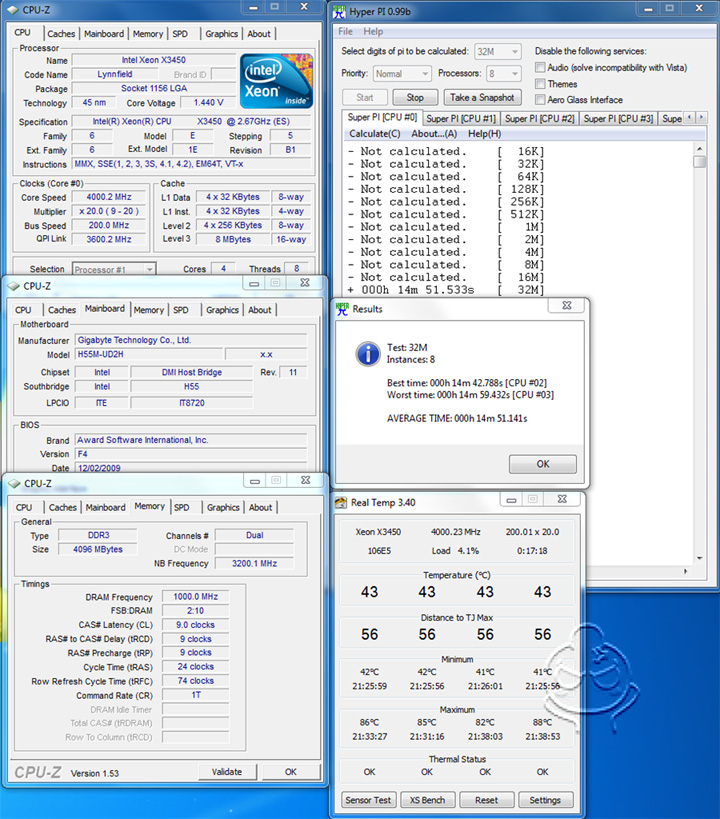Click OK in the CPU-Z Memory window
The width and height of the screenshot is (720, 819).
tap(291, 771)
